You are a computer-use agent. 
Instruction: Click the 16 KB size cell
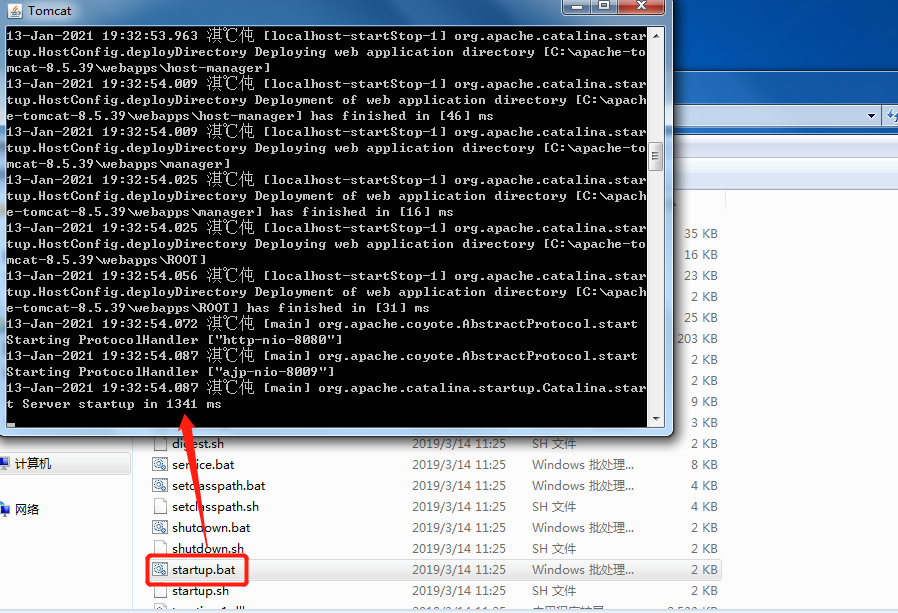(x=700, y=254)
